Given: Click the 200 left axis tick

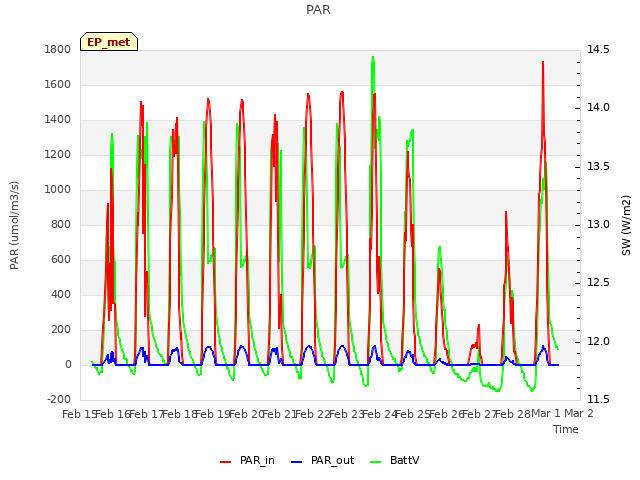Looking at the screenshot, I should [x=61, y=330].
